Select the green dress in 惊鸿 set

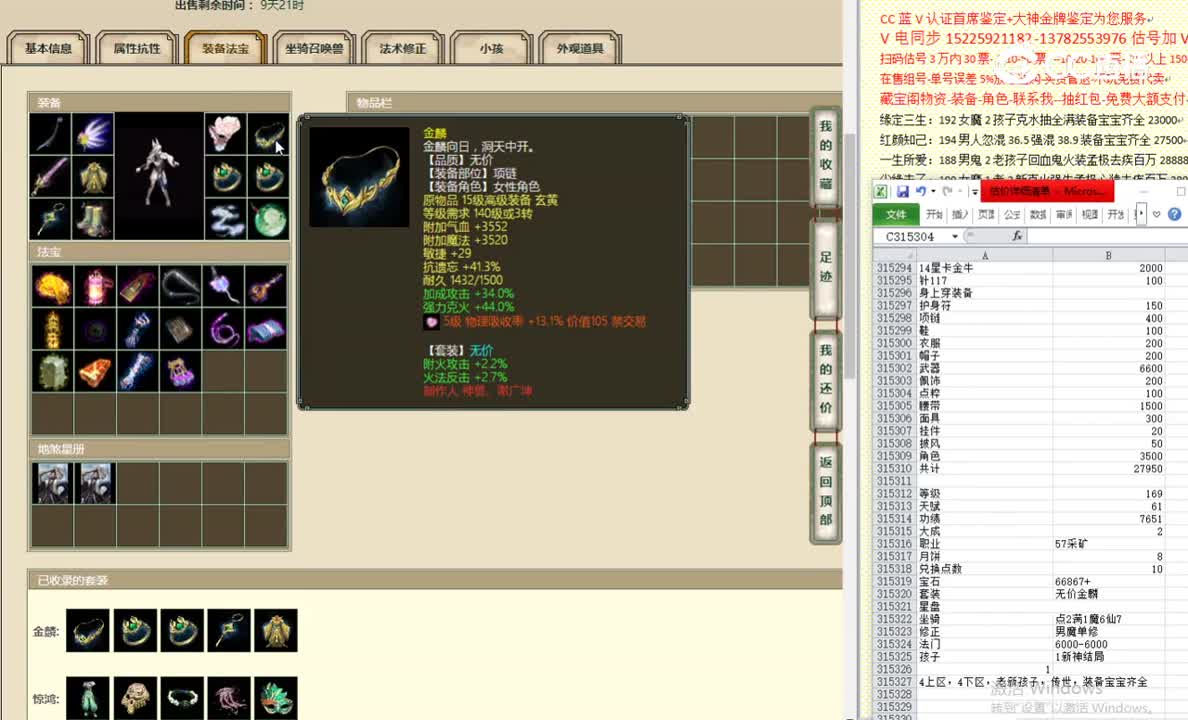click(x=88, y=698)
